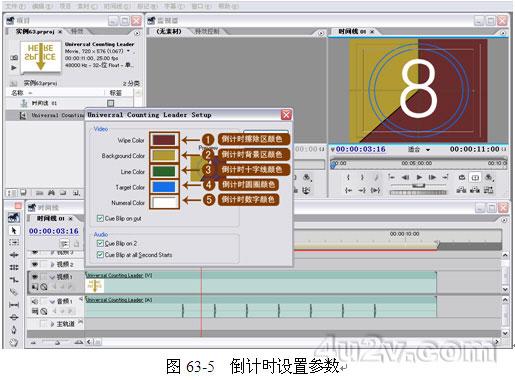Click Set Out Point in program monitor
515x380 pixels.
(362, 177)
